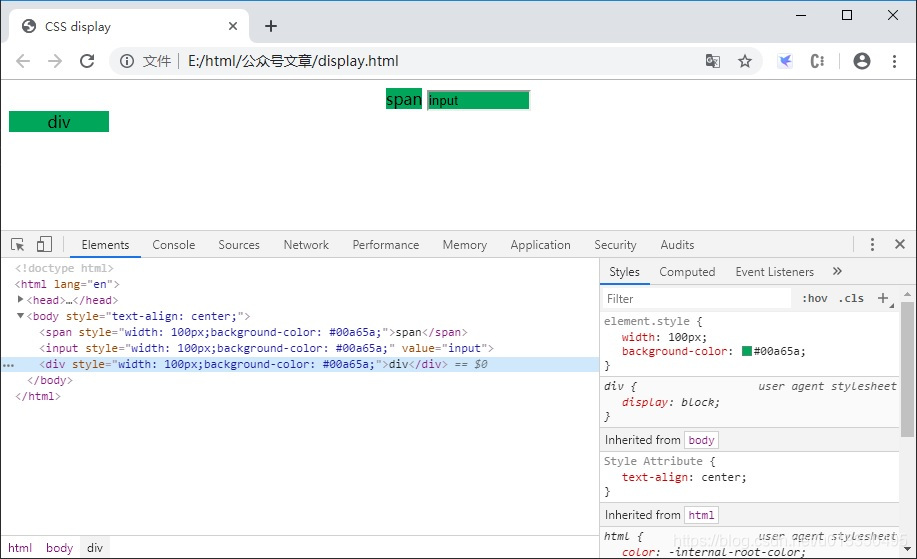Click the address bar URL
Image resolution: width=917 pixels, height=559 pixels.
(293, 61)
